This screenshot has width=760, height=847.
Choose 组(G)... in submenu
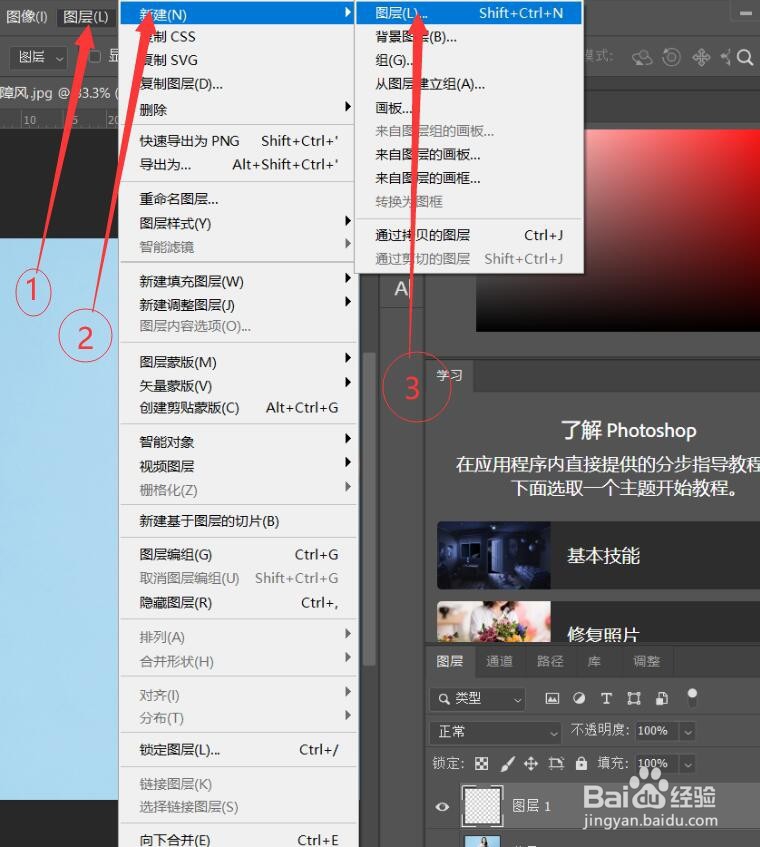click(x=469, y=60)
